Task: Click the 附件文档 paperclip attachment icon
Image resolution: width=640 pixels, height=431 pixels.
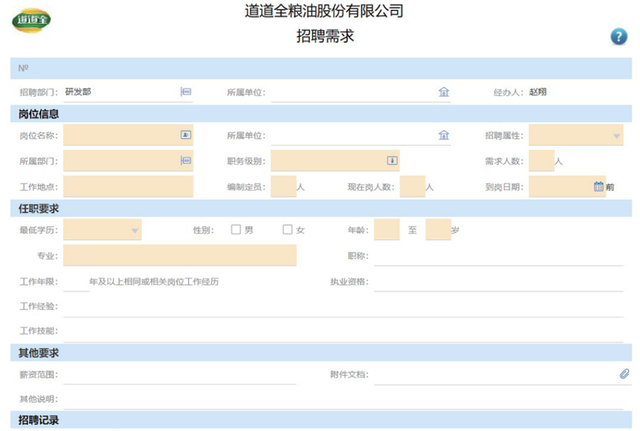Action: 624,374
